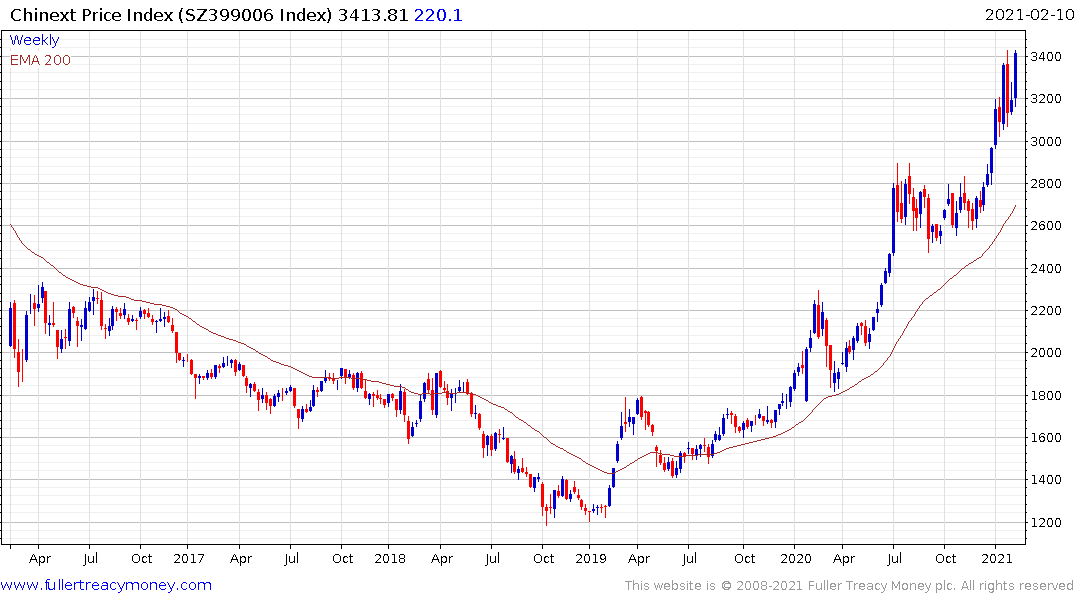Click the 1200 price axis label

coord(1046,522)
